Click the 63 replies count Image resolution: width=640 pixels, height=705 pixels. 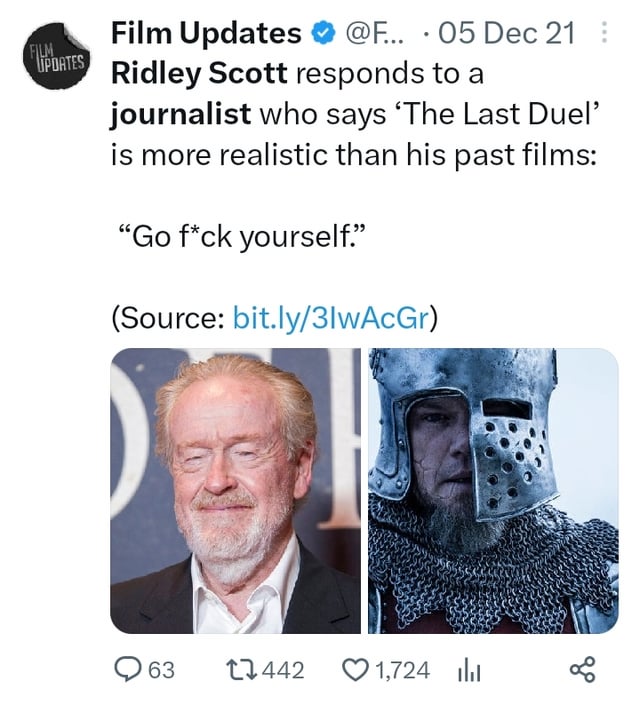[x=161, y=670]
